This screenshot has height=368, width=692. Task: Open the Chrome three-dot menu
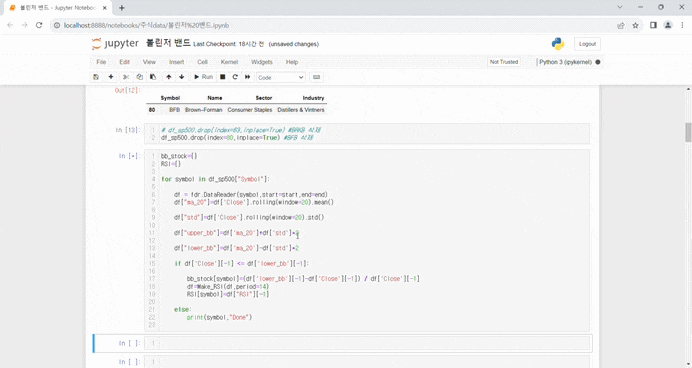pyautogui.click(x=682, y=25)
